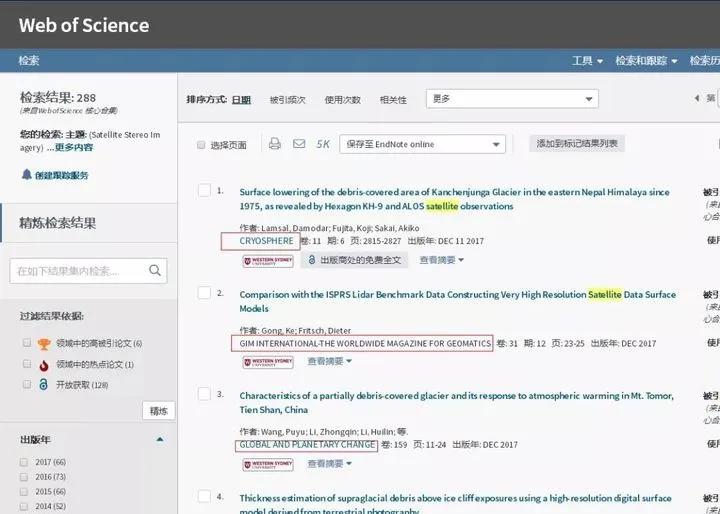Select the checkbox for result 2
720x514 pixels.
coord(204,293)
